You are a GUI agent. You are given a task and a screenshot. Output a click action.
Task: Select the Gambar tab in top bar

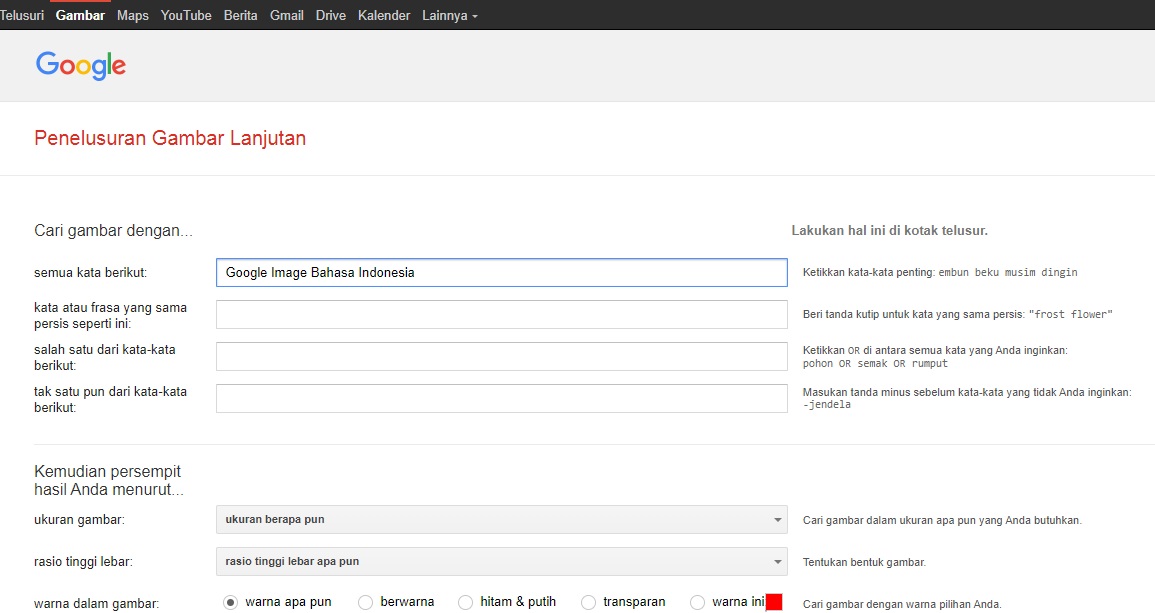(x=80, y=15)
